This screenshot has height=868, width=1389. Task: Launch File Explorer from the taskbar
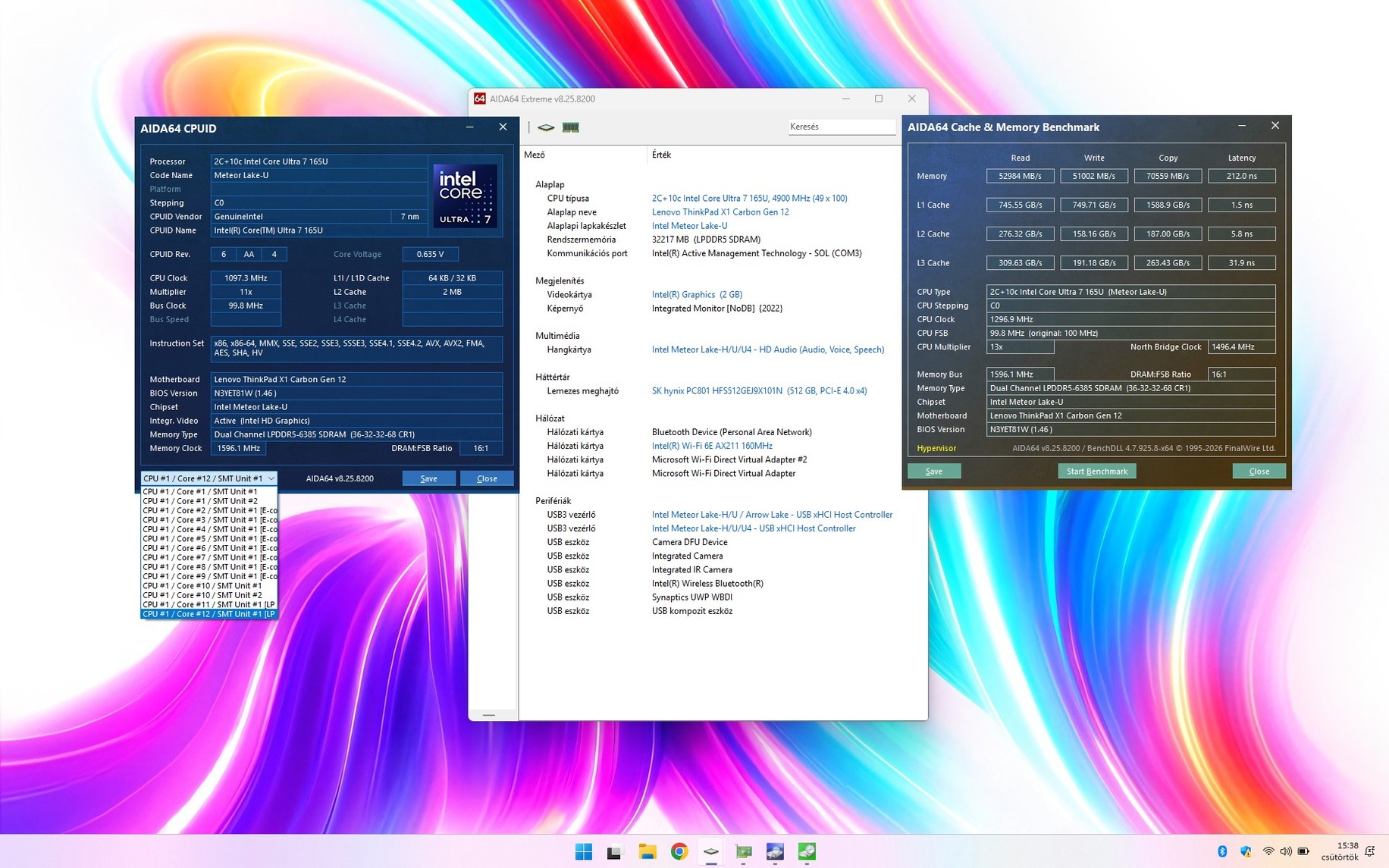point(647,851)
